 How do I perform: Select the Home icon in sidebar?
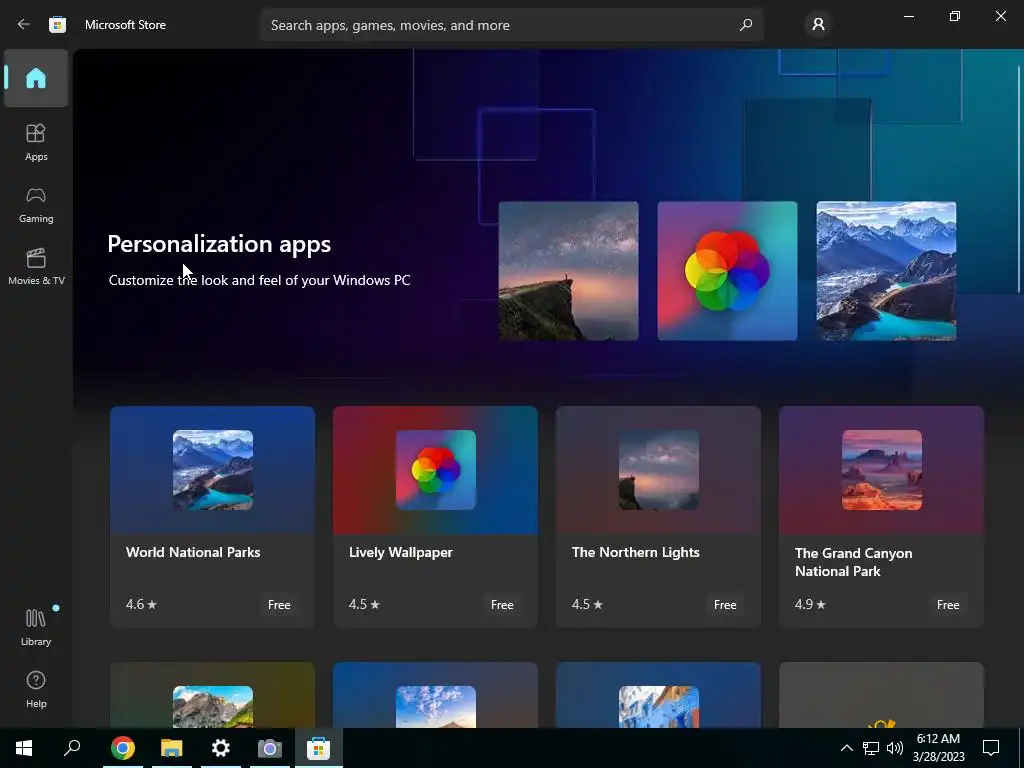(36, 78)
